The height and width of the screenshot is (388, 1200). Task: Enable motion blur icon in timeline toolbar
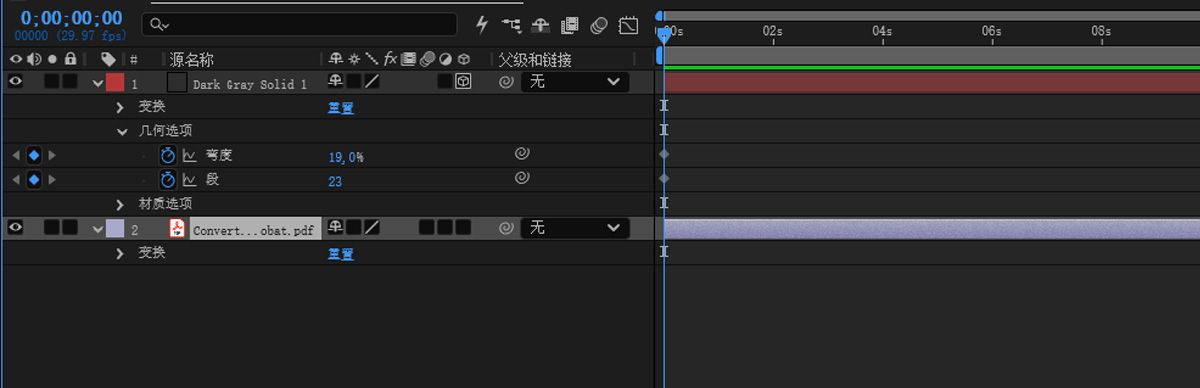(599, 25)
